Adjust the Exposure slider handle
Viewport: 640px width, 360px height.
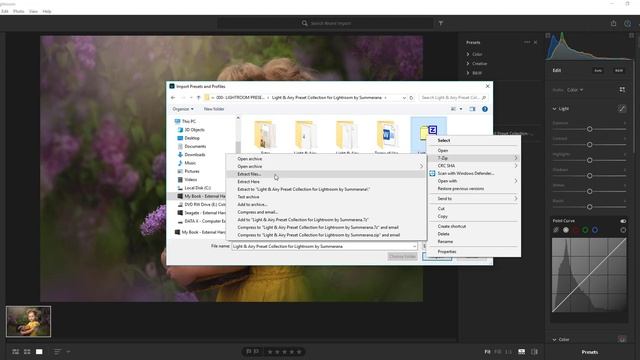589,129
